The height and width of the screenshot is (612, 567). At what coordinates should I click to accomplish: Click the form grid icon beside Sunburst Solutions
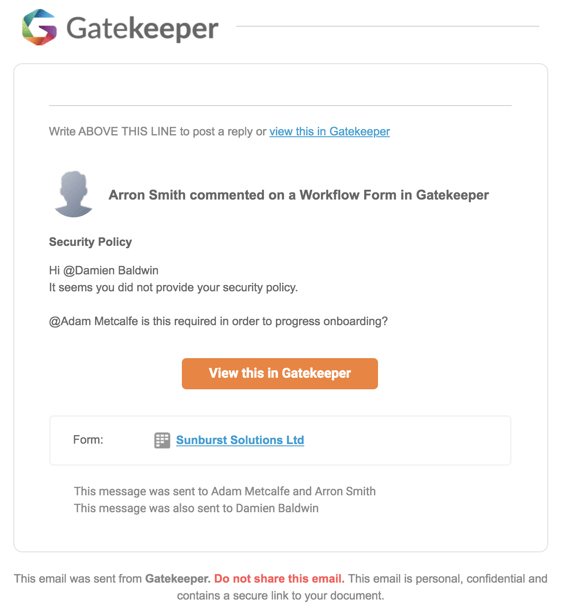pos(162,440)
